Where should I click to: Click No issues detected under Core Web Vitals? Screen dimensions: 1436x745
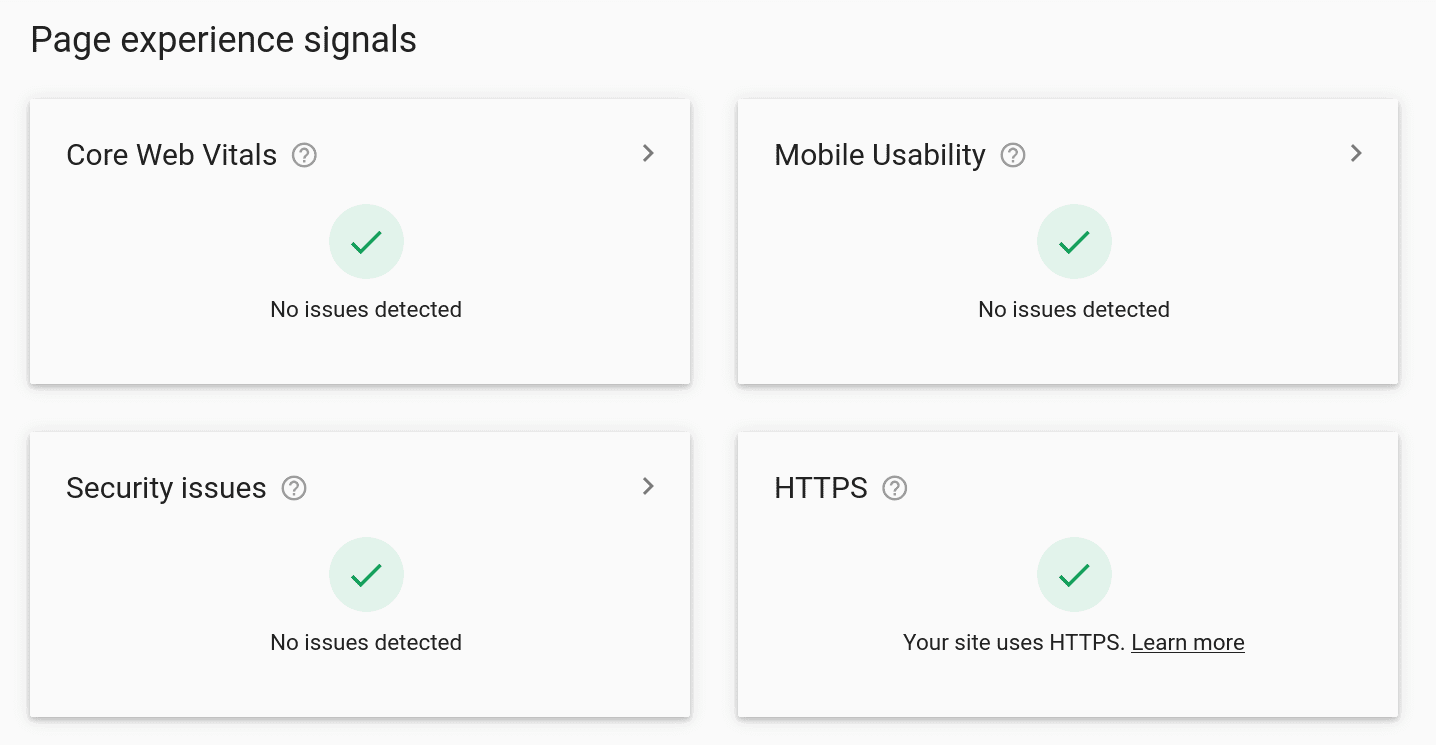coord(366,309)
